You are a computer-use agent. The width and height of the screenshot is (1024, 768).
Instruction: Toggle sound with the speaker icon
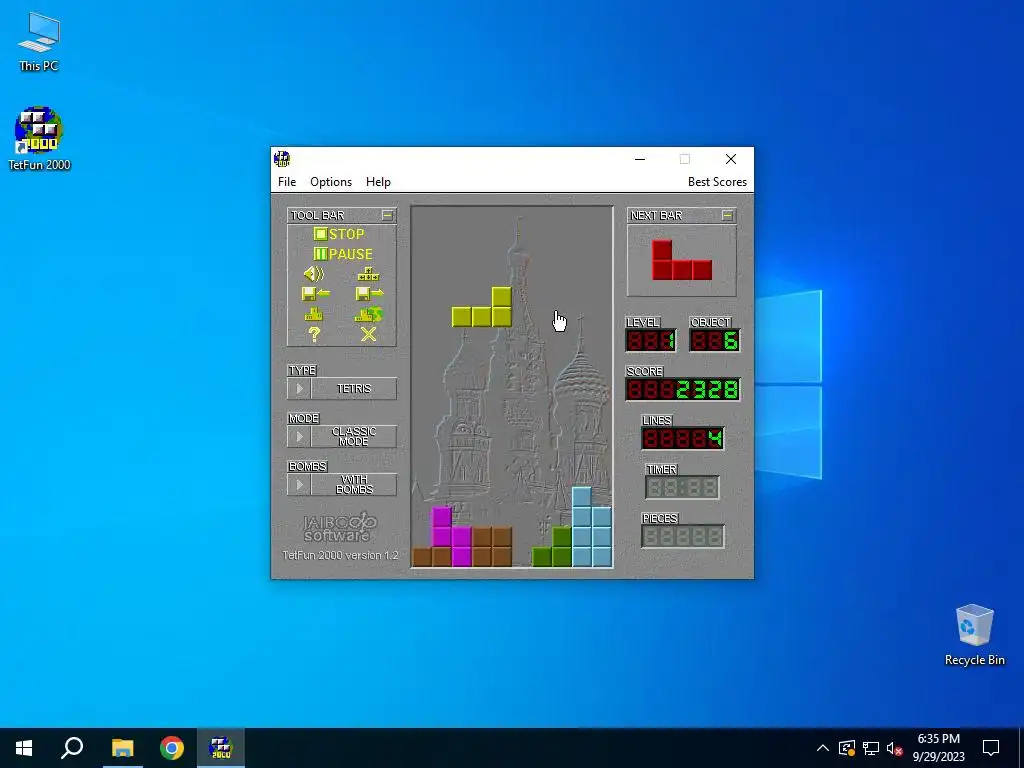314,274
